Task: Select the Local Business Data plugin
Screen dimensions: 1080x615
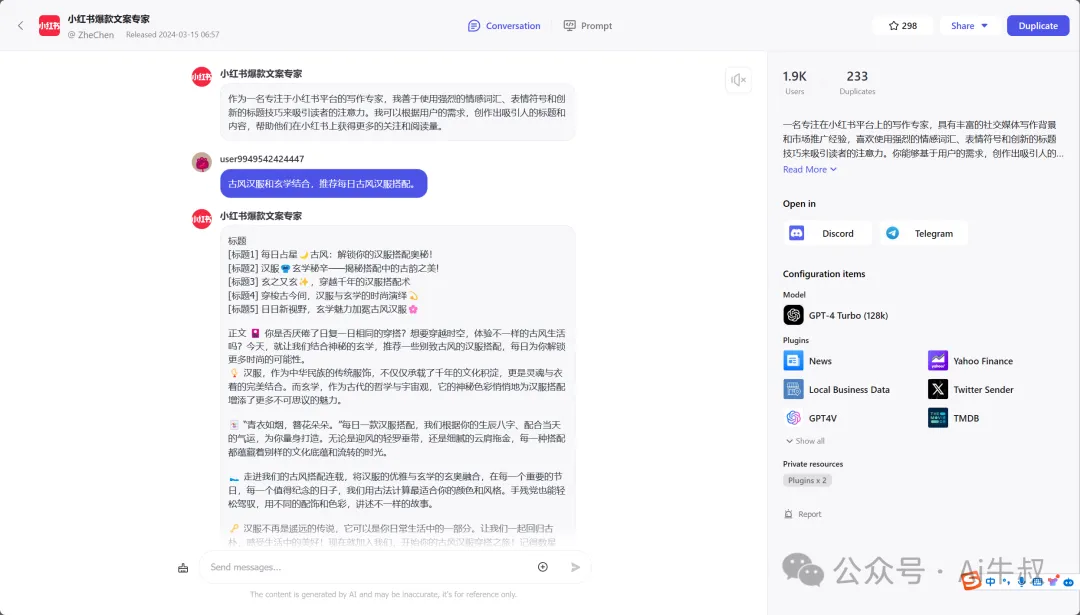Action: coord(795,389)
